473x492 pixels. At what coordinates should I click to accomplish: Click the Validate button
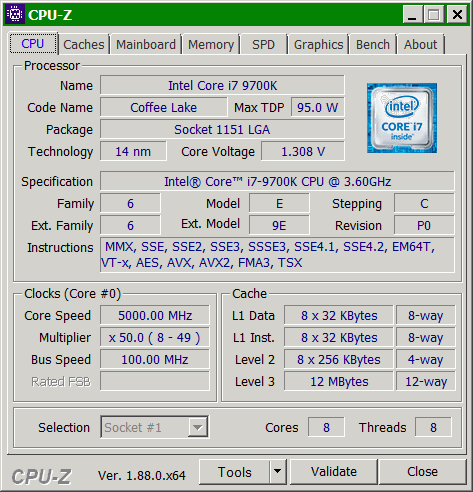point(334,472)
